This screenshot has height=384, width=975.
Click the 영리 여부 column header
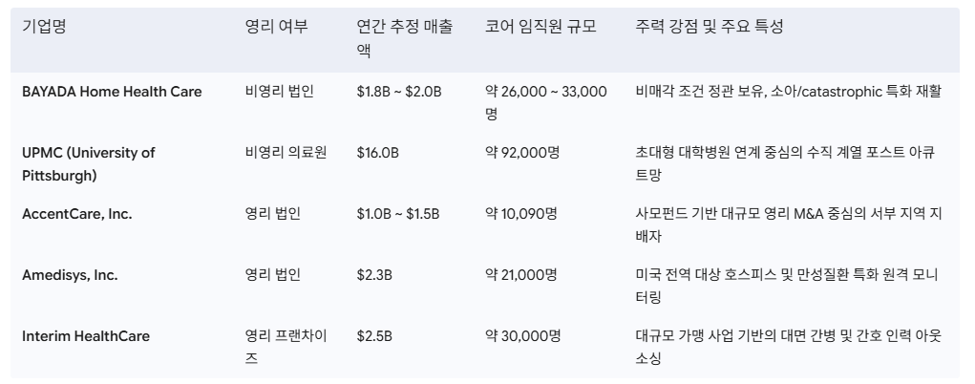pos(276,27)
